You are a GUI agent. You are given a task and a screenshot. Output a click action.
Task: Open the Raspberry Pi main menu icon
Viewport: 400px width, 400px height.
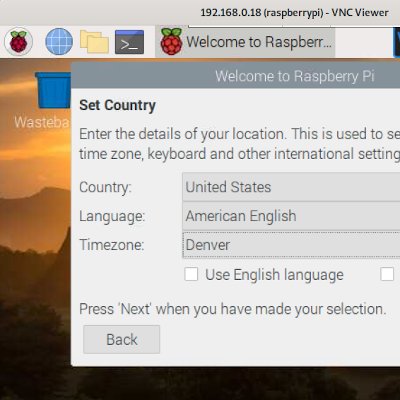[x=18, y=42]
